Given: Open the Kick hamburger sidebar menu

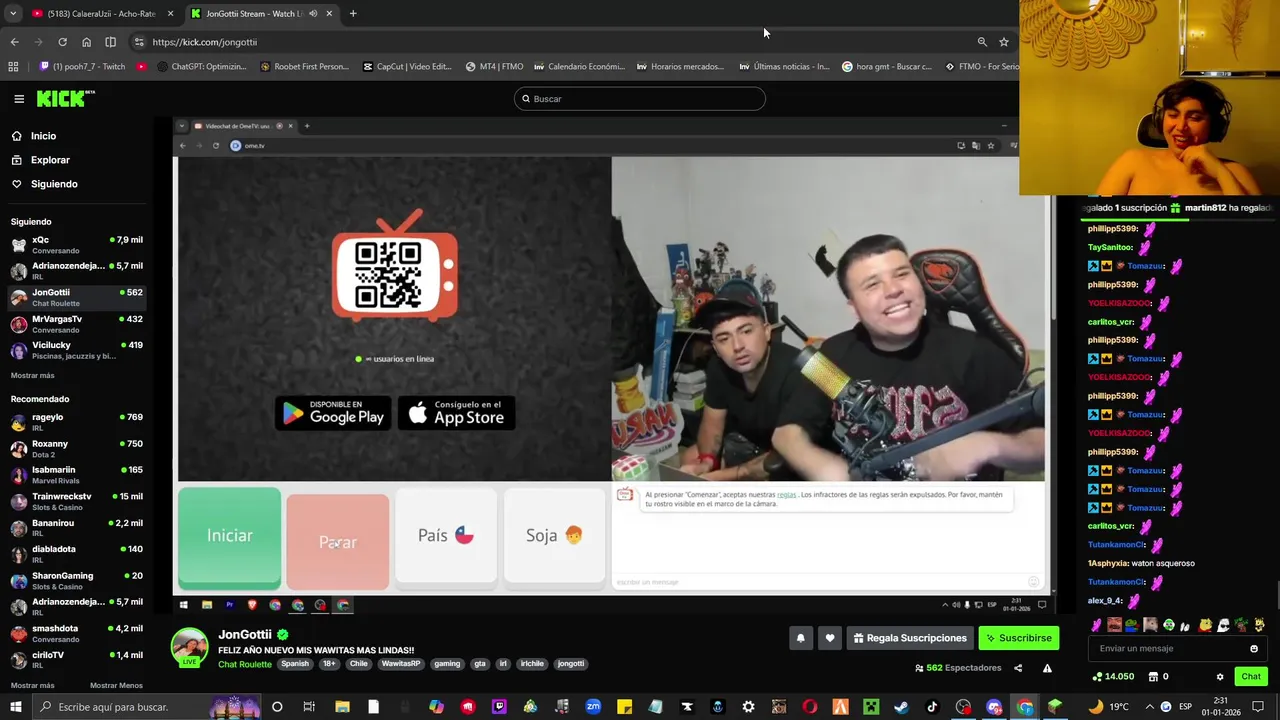Looking at the screenshot, I should [x=19, y=99].
